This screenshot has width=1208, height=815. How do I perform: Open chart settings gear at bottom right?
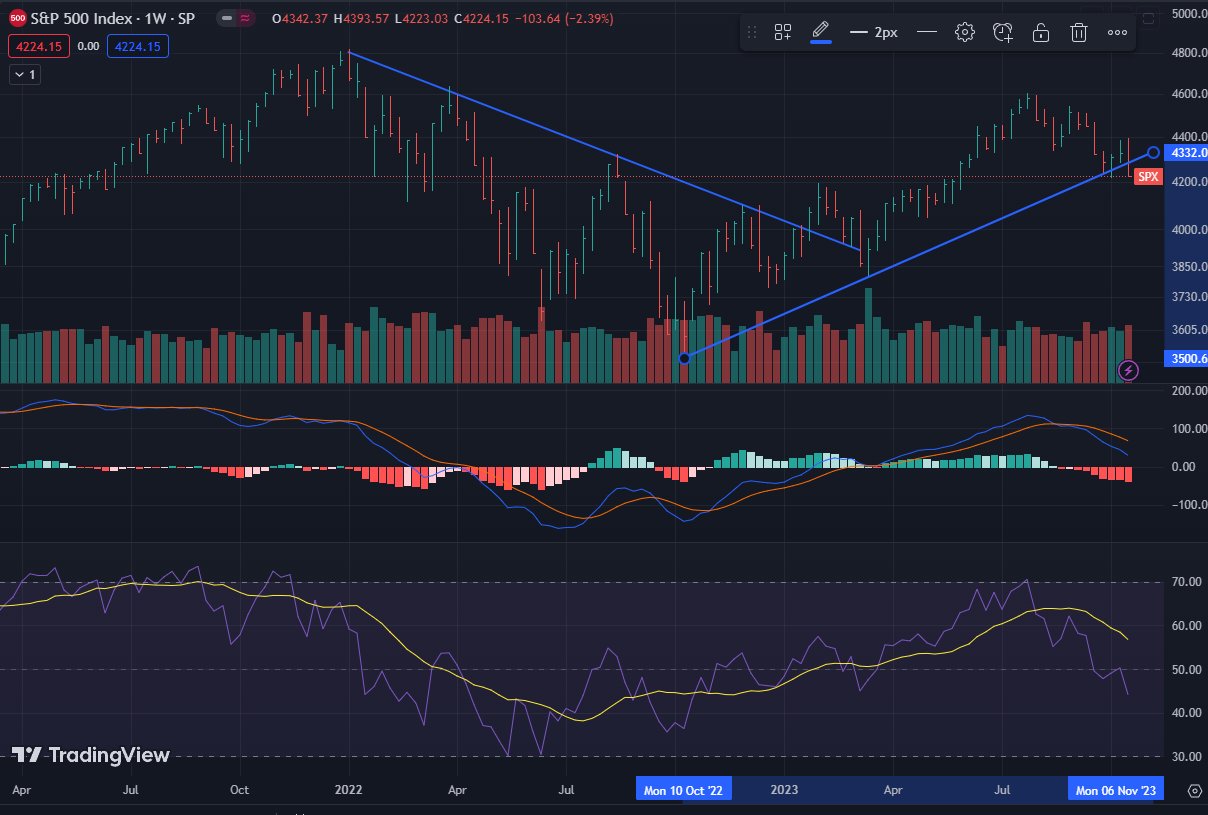click(x=1194, y=790)
